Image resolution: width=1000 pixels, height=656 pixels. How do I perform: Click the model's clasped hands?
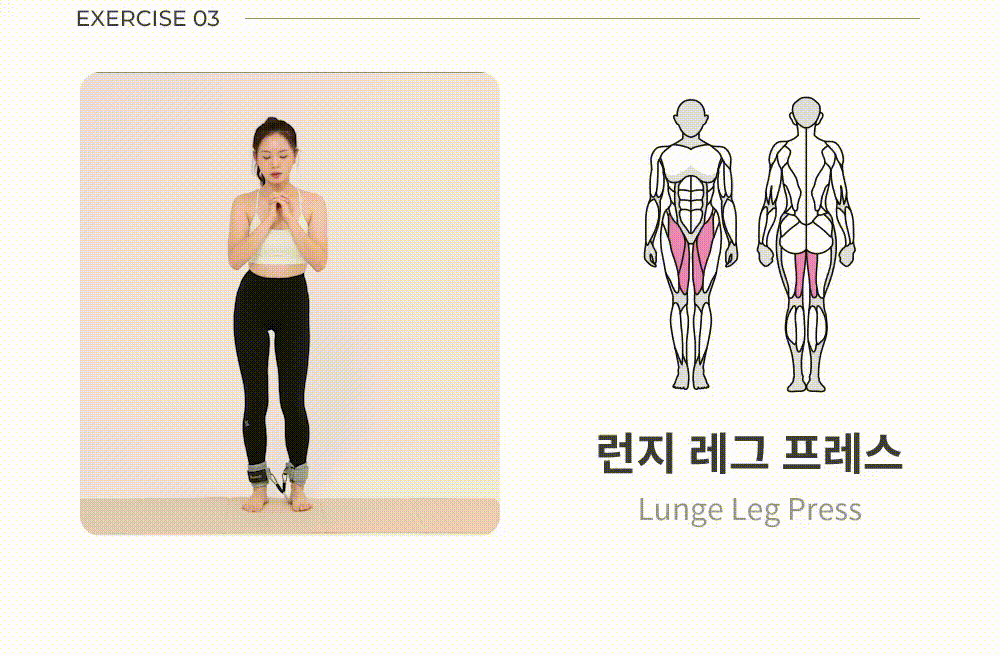pos(279,205)
